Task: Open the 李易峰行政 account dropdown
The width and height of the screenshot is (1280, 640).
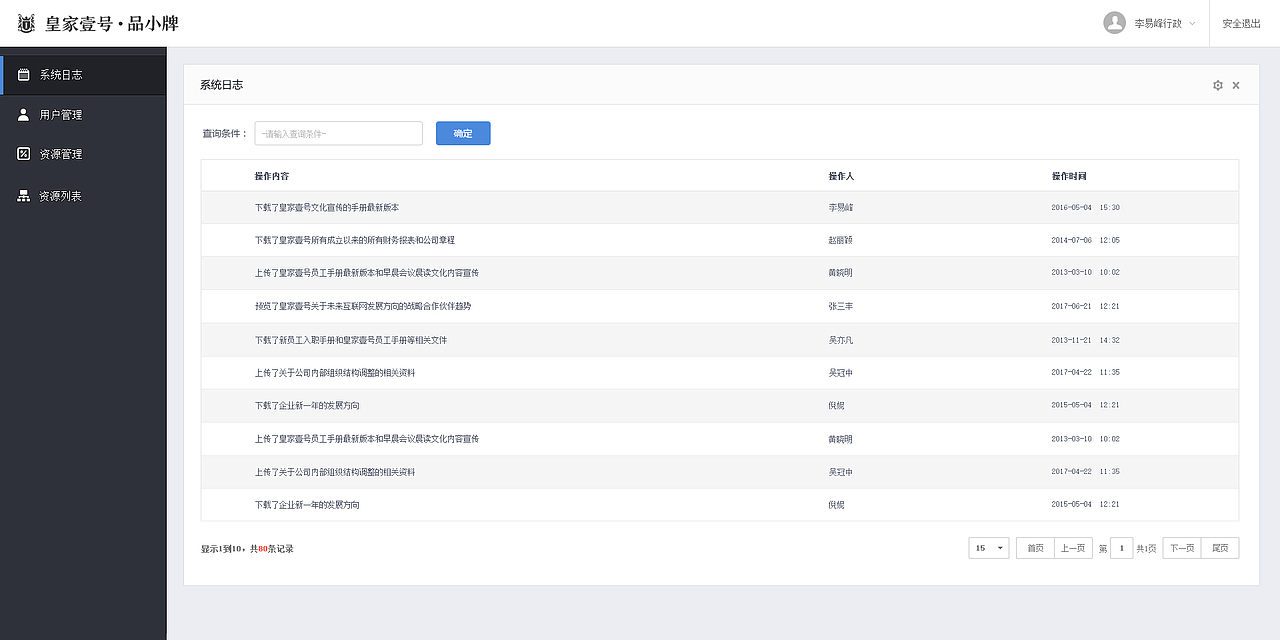Action: pyautogui.click(x=1165, y=23)
